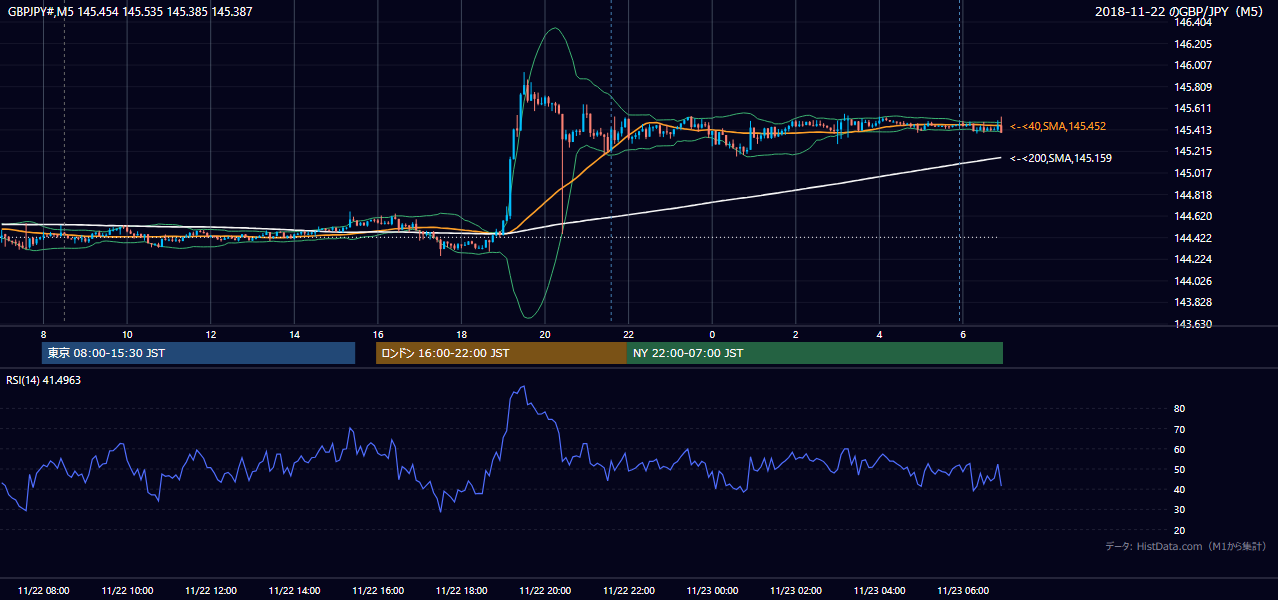Click the RSI 80 level label

1180,409
